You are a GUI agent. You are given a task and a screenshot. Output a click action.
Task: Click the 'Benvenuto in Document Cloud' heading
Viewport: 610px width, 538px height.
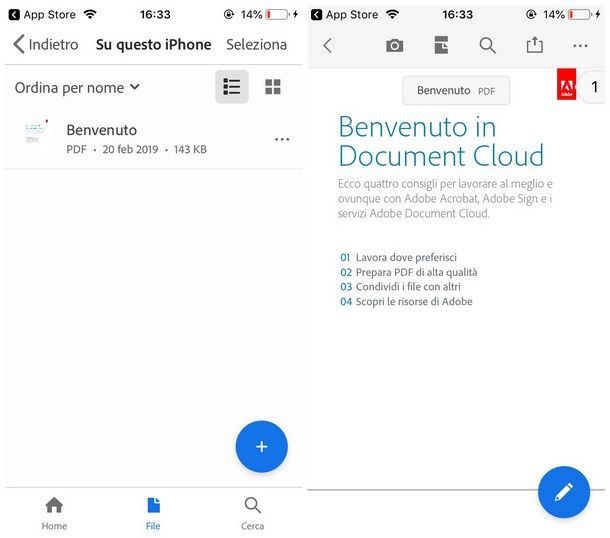point(441,141)
